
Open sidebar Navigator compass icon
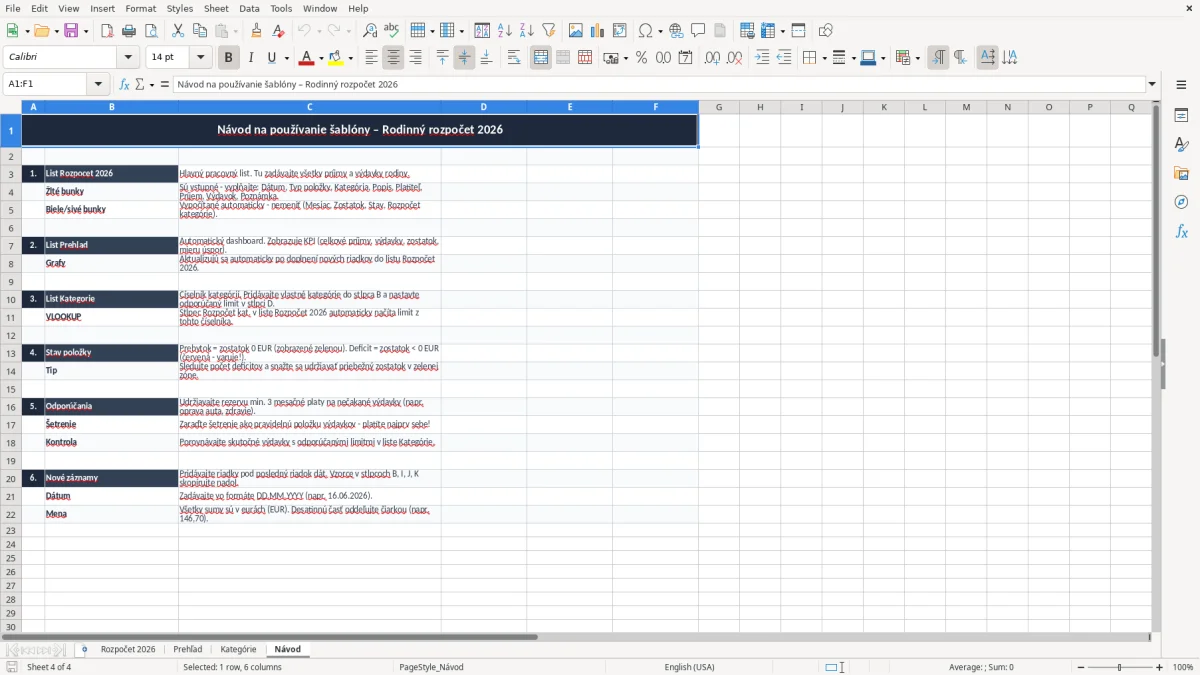[1181, 203]
